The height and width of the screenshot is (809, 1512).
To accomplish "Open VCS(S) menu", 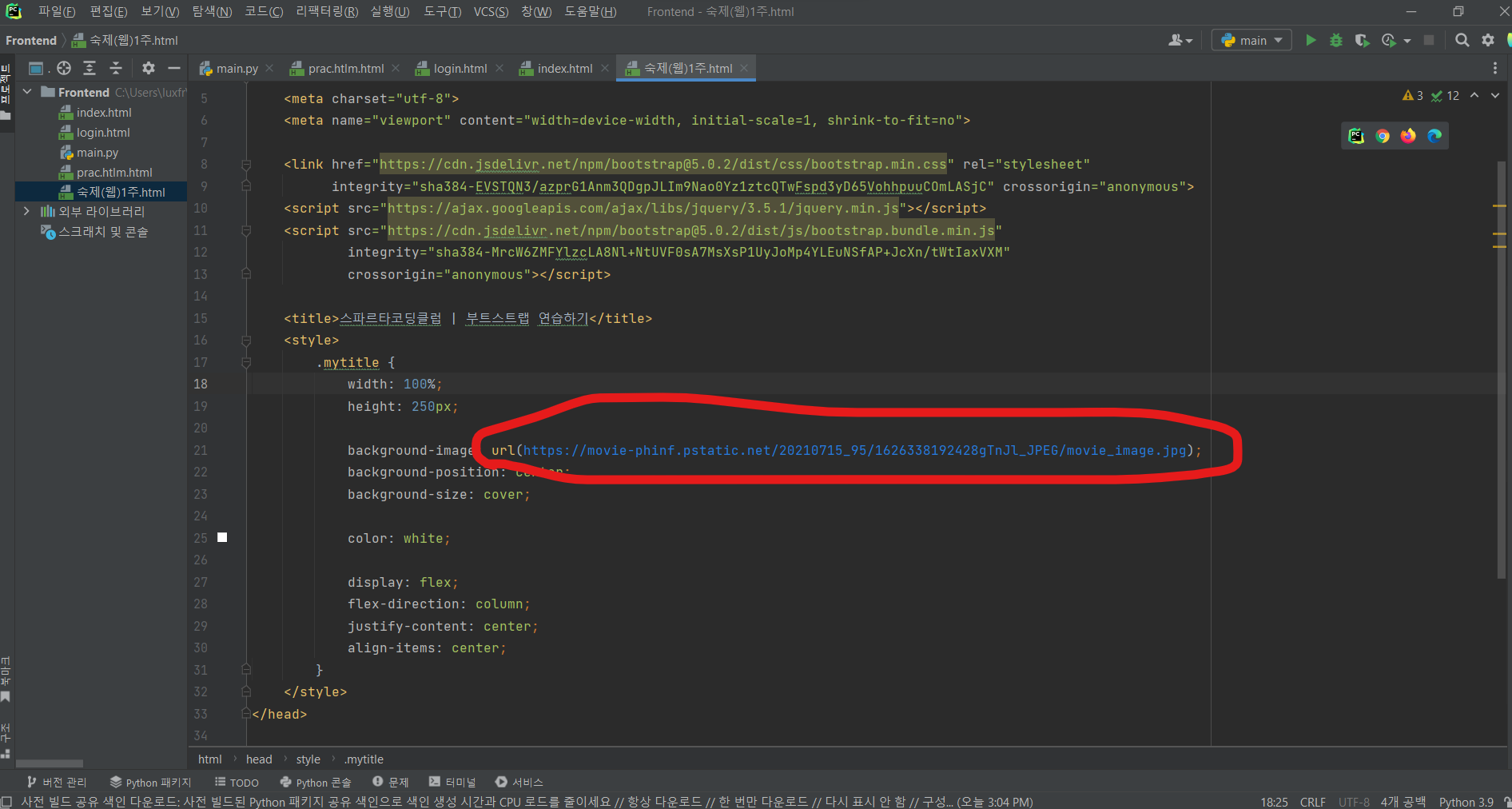I will (491, 11).
